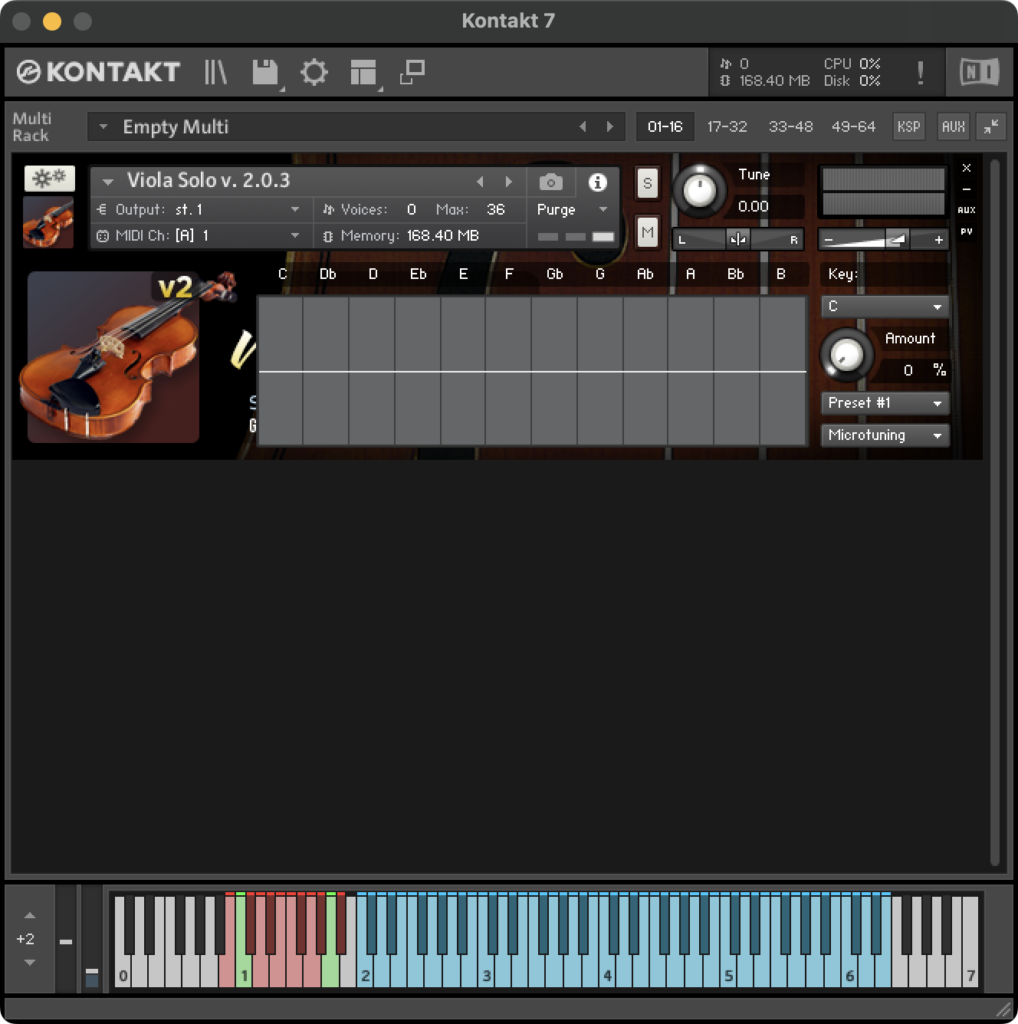Click the mod wheel strip
The height and width of the screenshot is (1024, 1018).
click(92, 939)
